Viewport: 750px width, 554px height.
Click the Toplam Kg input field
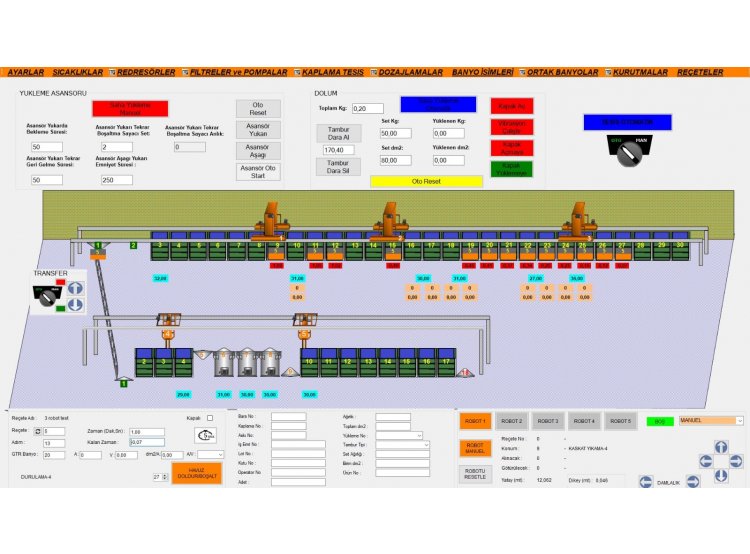click(x=367, y=108)
